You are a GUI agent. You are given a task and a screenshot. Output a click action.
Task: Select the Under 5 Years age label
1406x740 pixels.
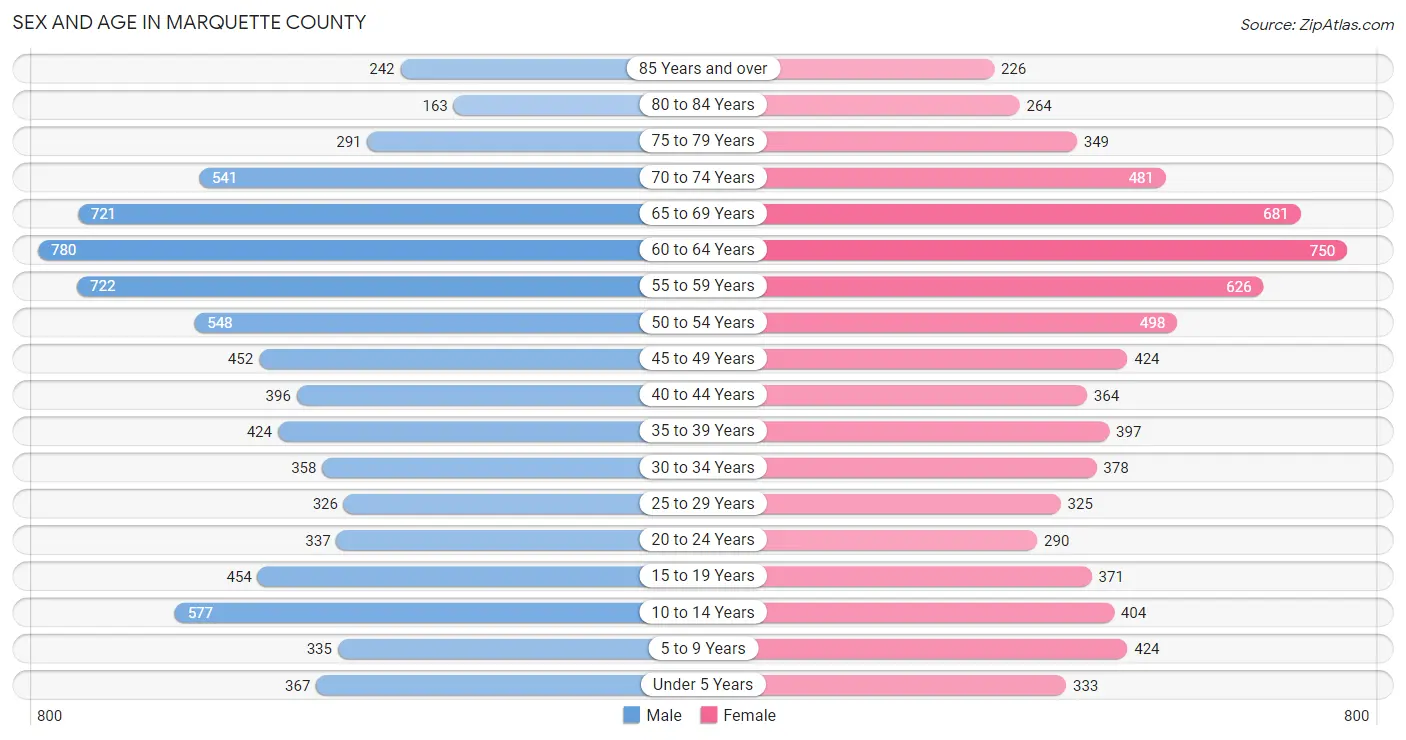tap(703, 685)
